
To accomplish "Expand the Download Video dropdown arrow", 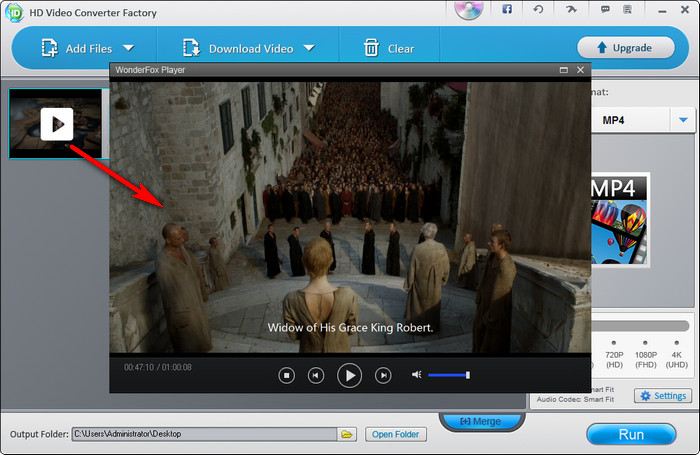I will [309, 48].
